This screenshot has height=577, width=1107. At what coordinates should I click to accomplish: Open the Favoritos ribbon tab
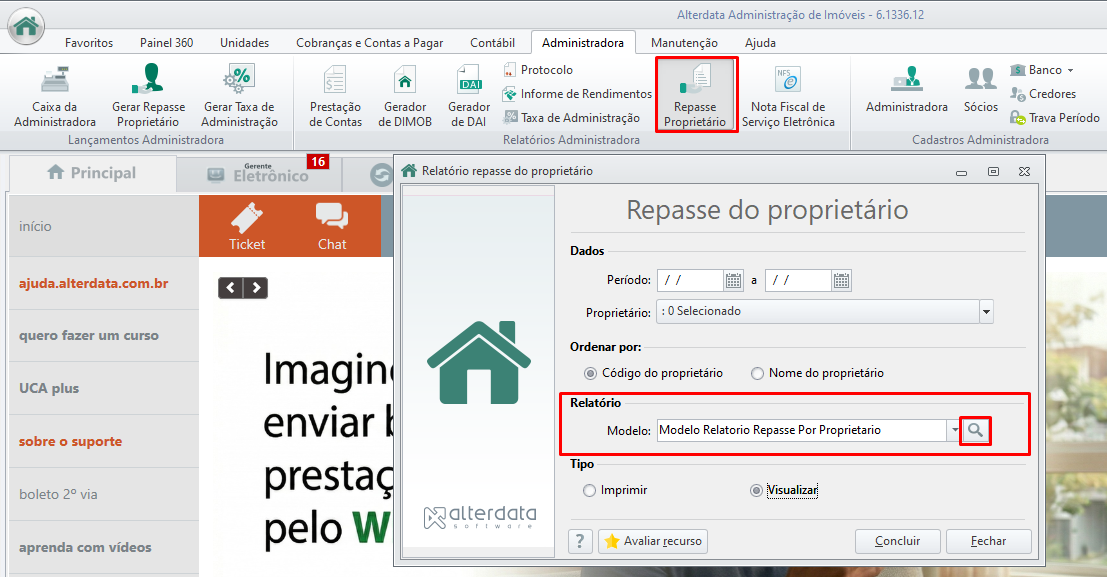point(89,42)
